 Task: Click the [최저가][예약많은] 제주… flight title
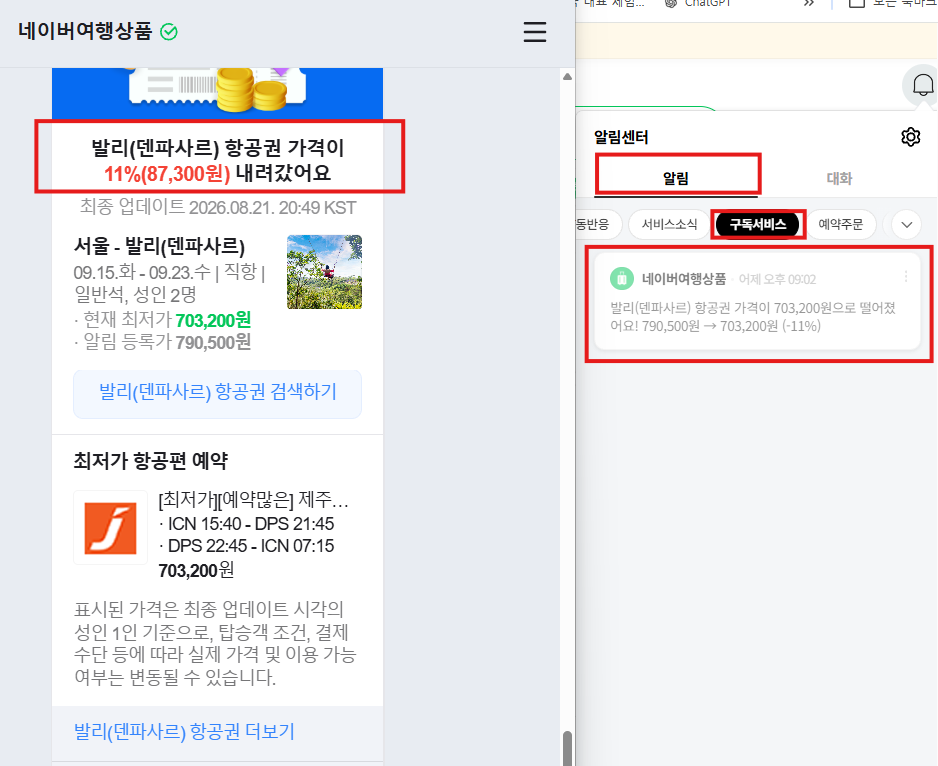click(253, 499)
